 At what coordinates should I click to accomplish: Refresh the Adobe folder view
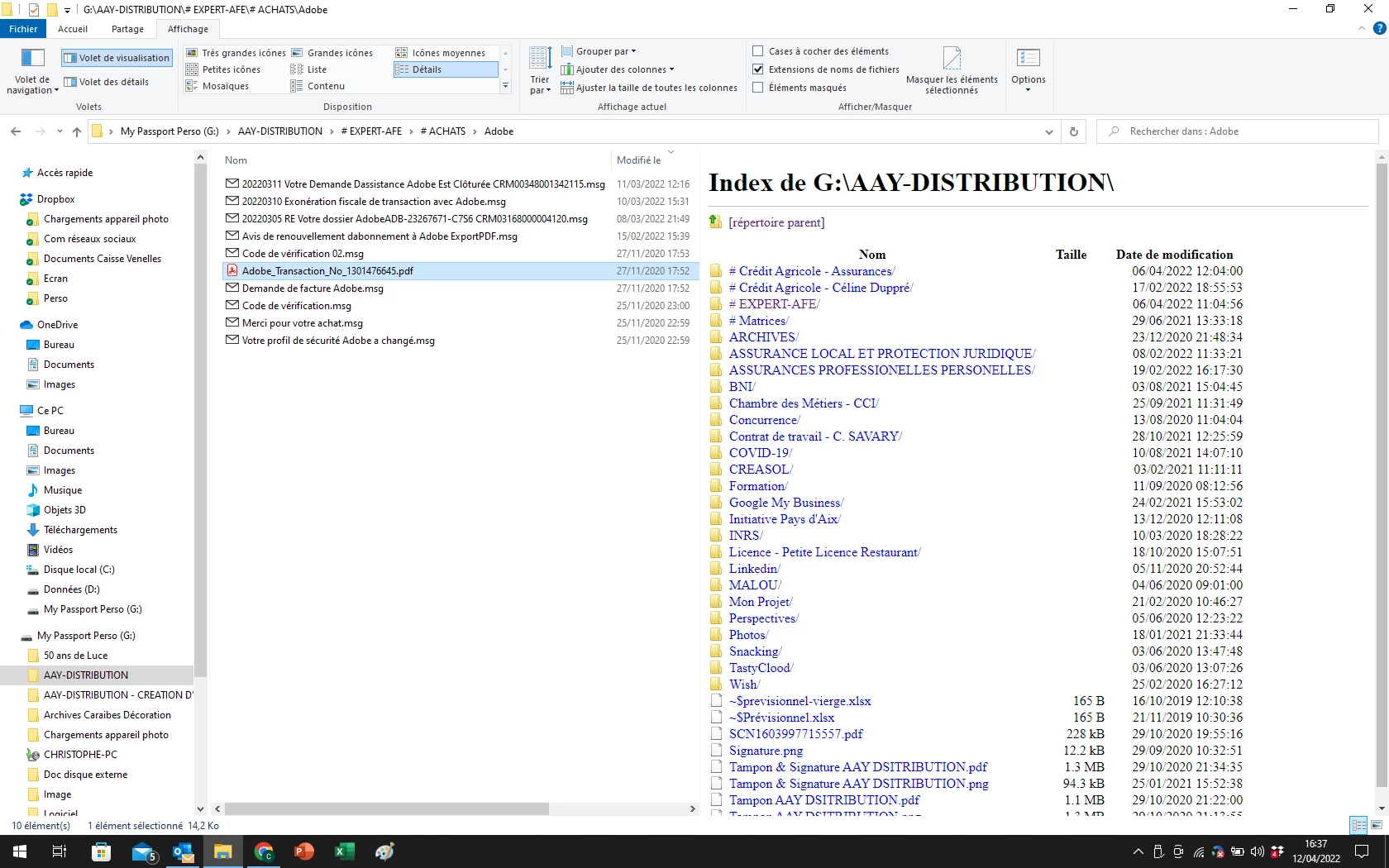1073,131
